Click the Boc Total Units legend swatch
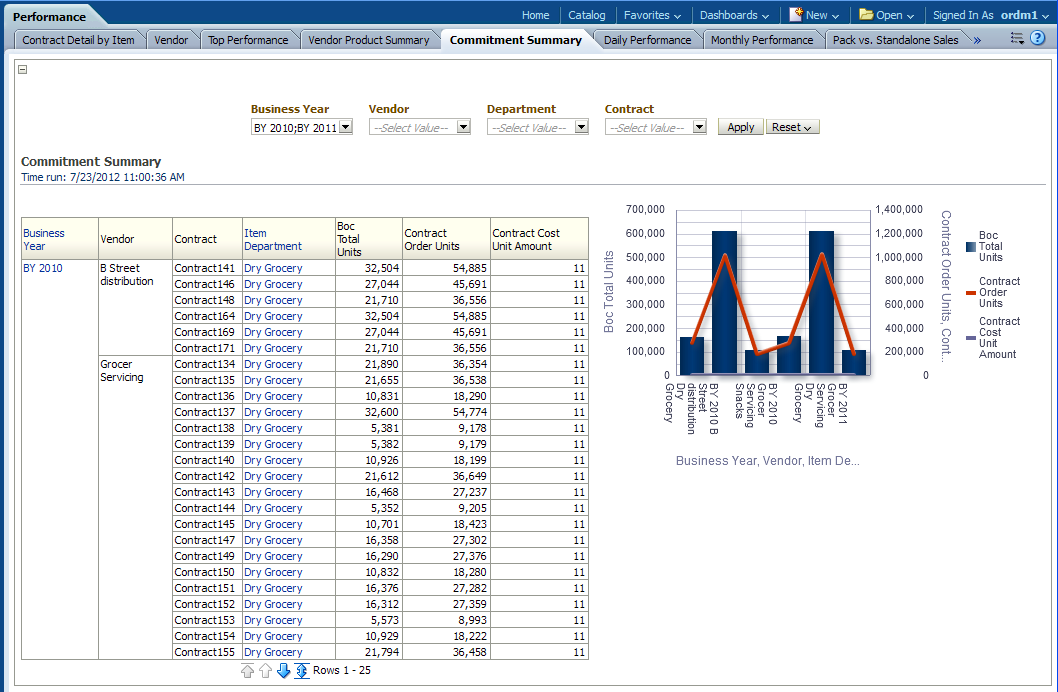This screenshot has height=692, width=1058. click(970, 247)
